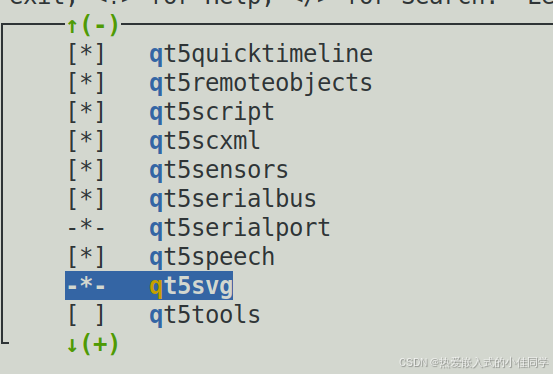553x374 pixels.
Task: Uncheck the qt5script option box
Action: (x=86, y=112)
